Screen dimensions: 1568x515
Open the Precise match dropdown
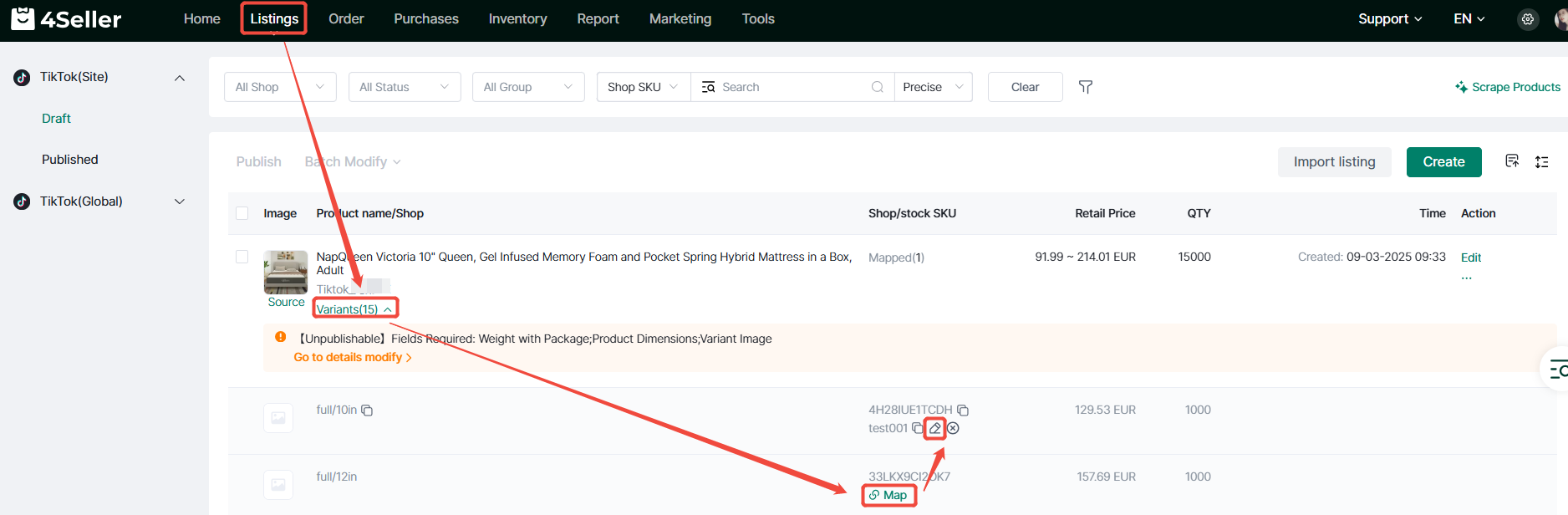(934, 87)
